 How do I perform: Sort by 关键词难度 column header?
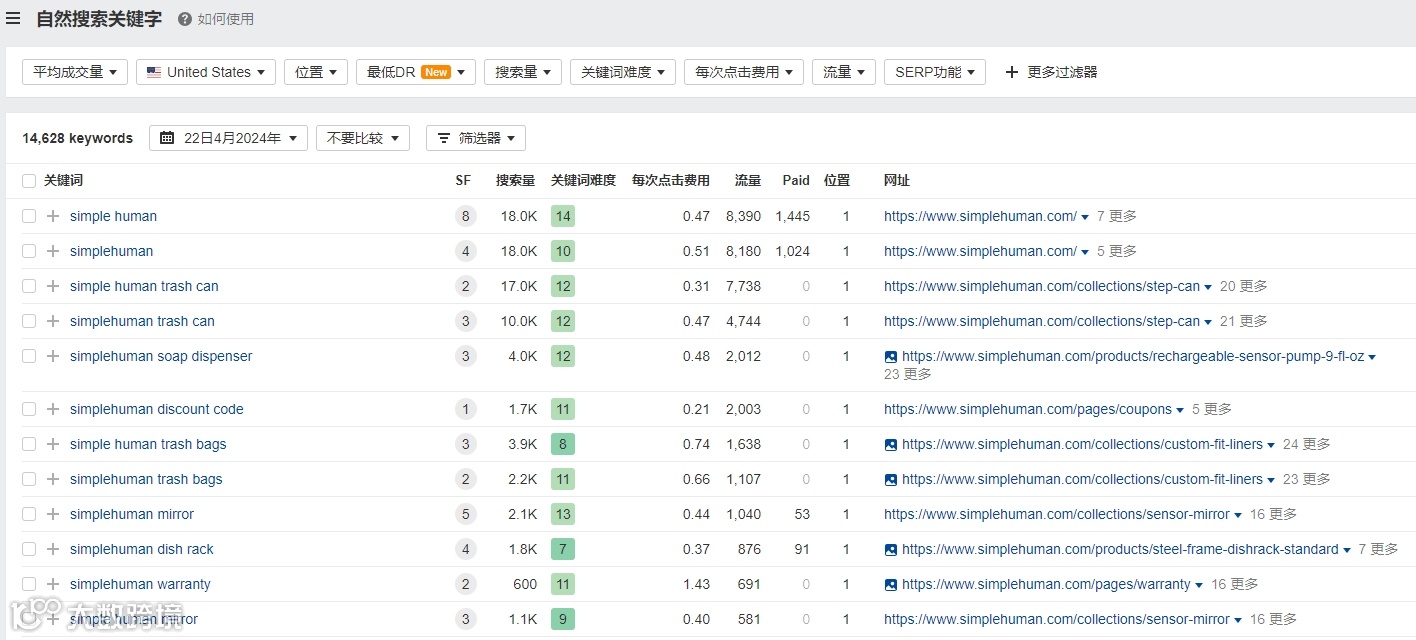pos(584,181)
